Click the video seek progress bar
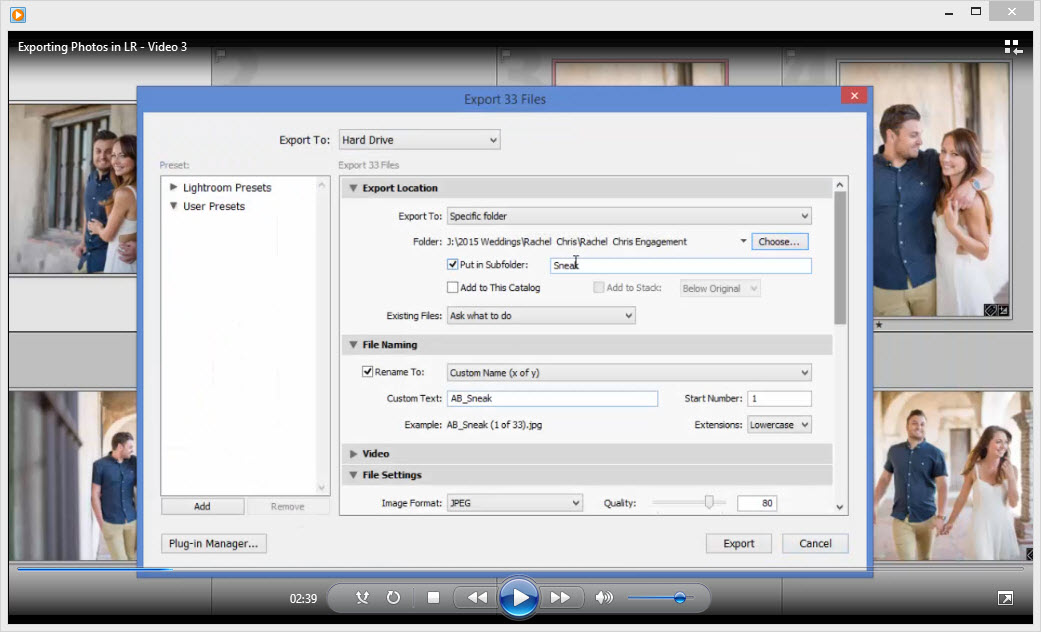This screenshot has height=632, width=1041. (x=520, y=569)
